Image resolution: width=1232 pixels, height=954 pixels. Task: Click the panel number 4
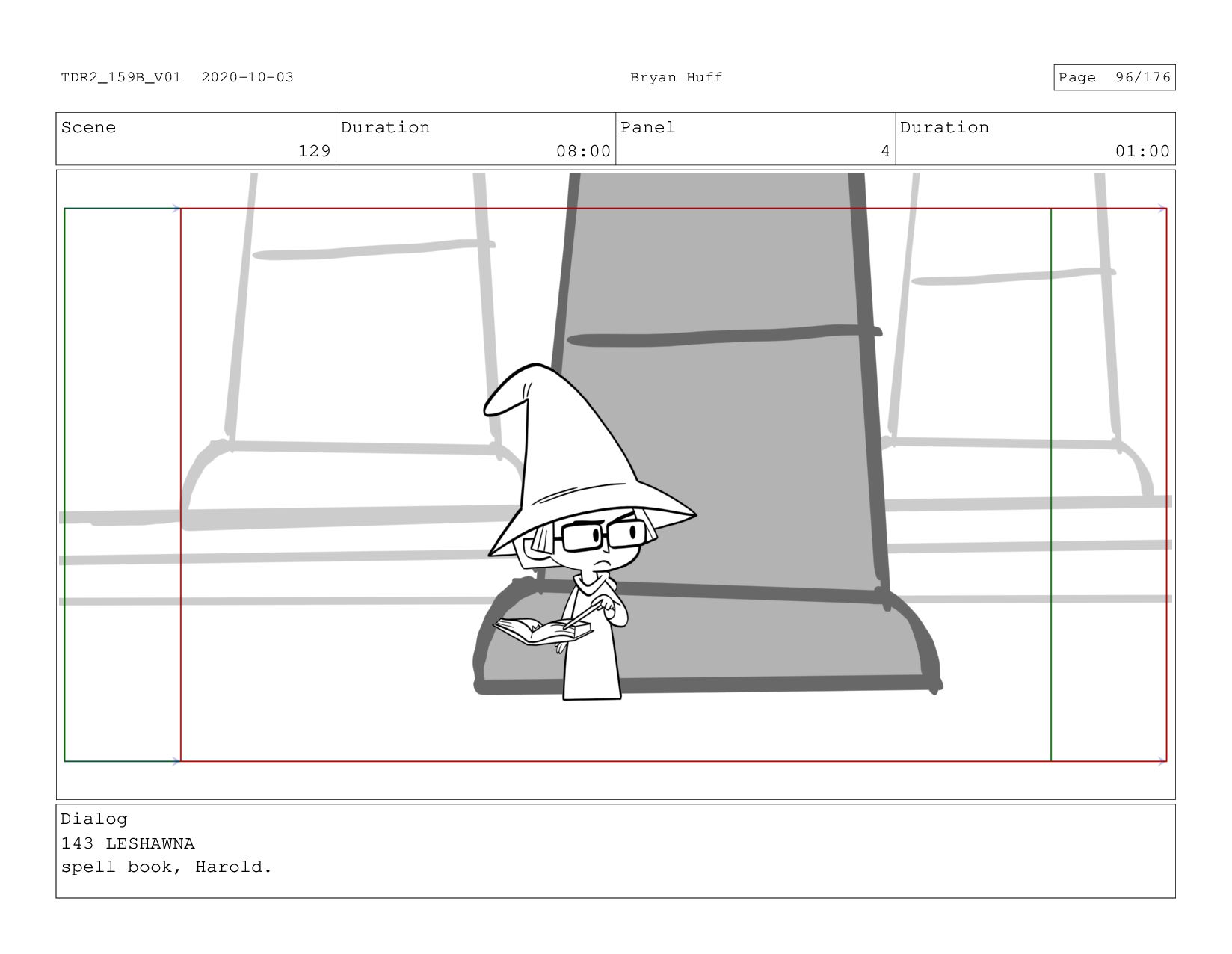[885, 151]
